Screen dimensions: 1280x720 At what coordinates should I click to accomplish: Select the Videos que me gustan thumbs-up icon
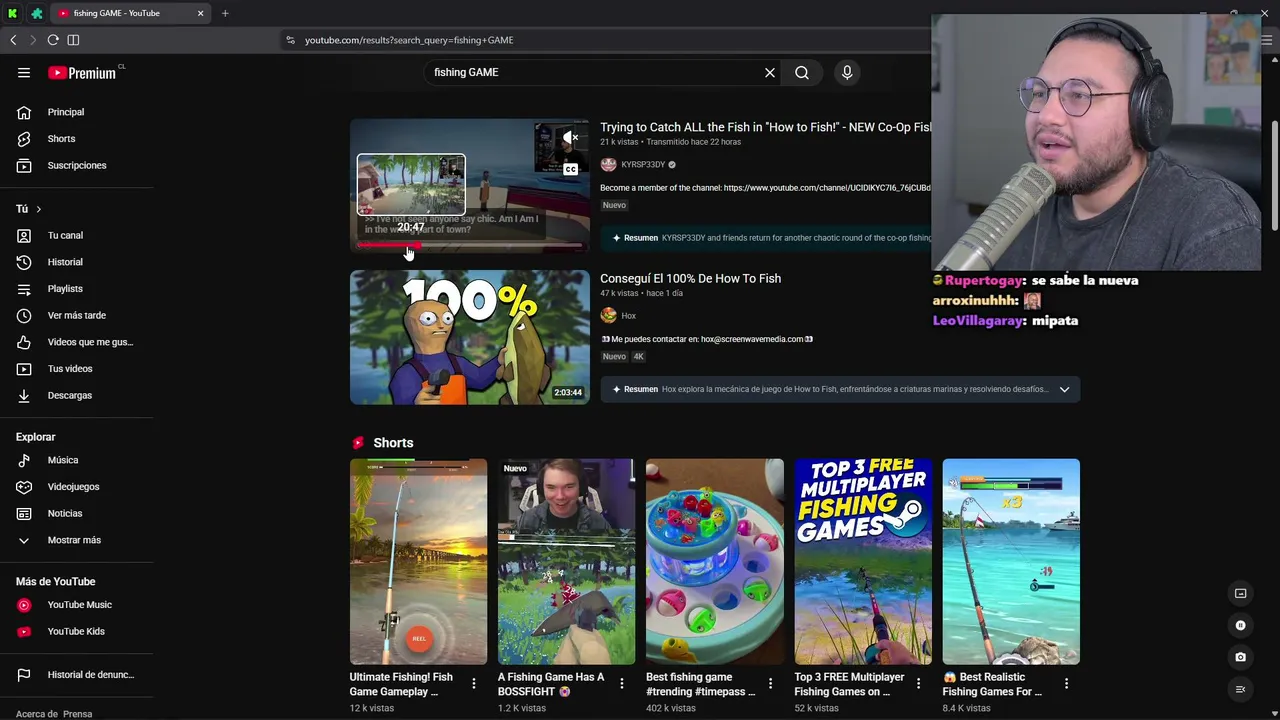(24, 342)
